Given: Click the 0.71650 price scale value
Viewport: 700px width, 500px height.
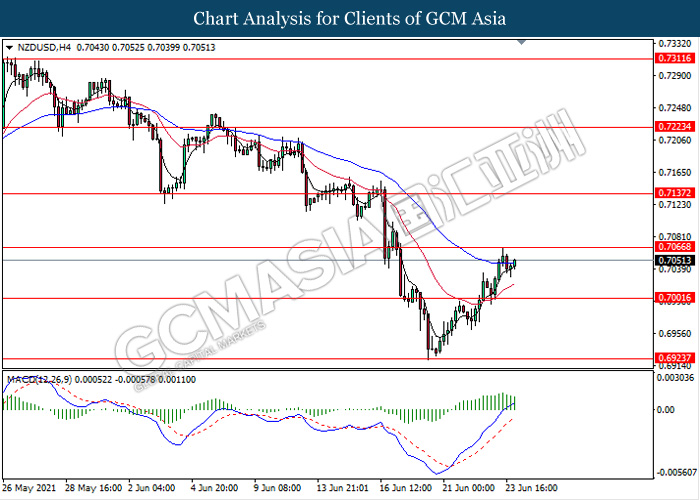Looking at the screenshot, I should (676, 172).
